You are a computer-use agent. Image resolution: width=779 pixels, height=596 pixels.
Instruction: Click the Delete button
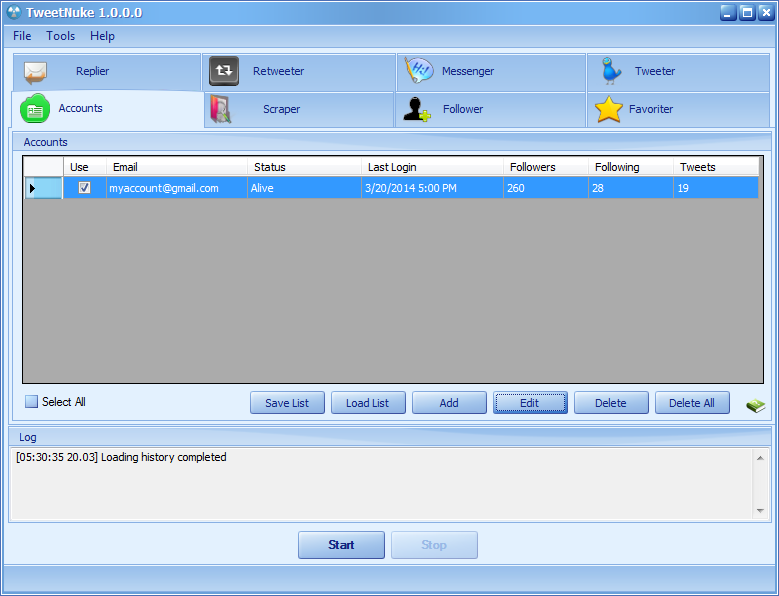click(611, 403)
